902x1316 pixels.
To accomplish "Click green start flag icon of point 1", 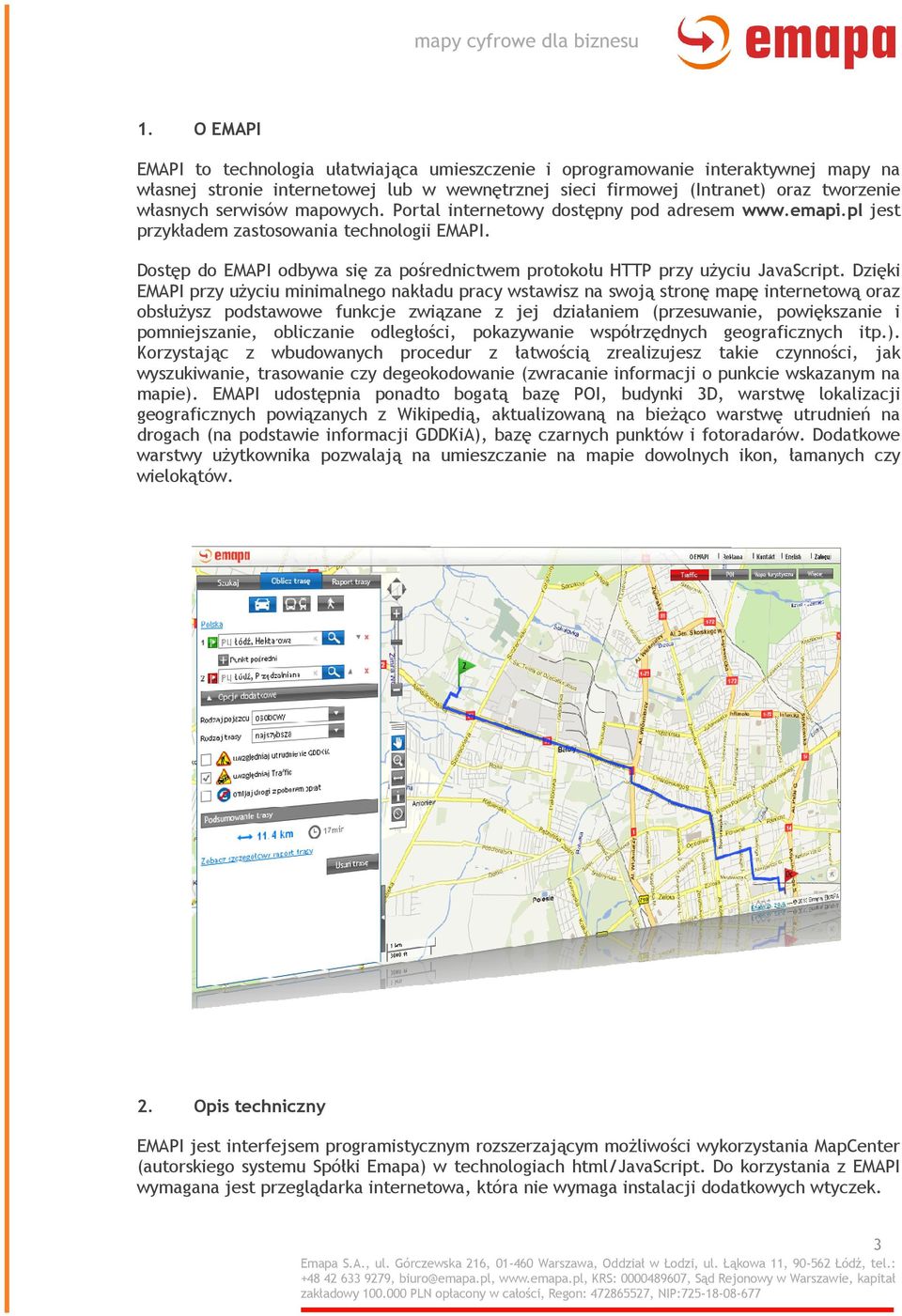I will [212, 643].
